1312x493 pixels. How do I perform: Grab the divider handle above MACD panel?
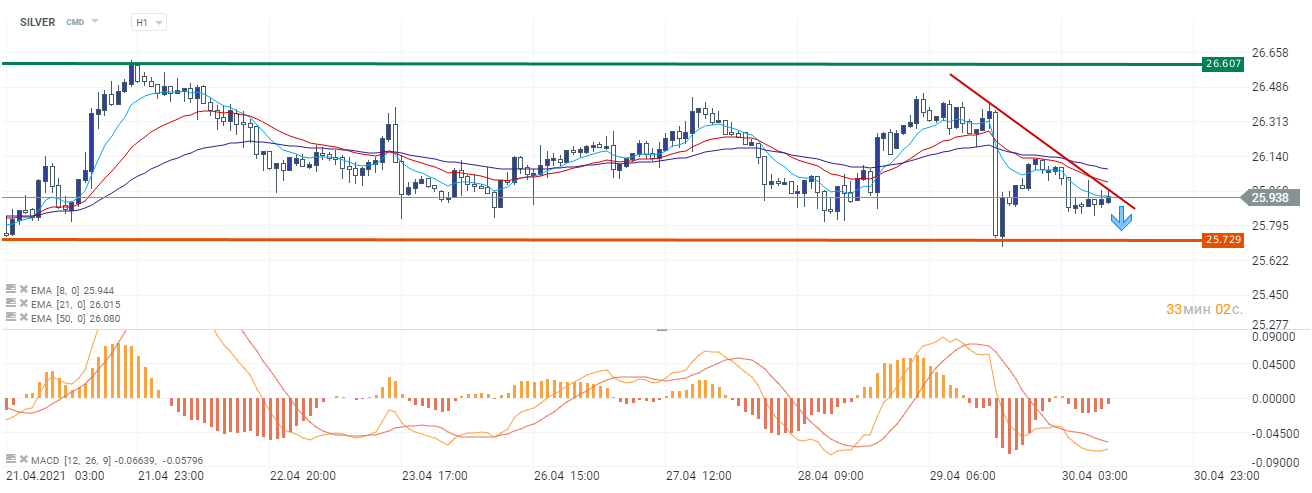tap(660, 329)
